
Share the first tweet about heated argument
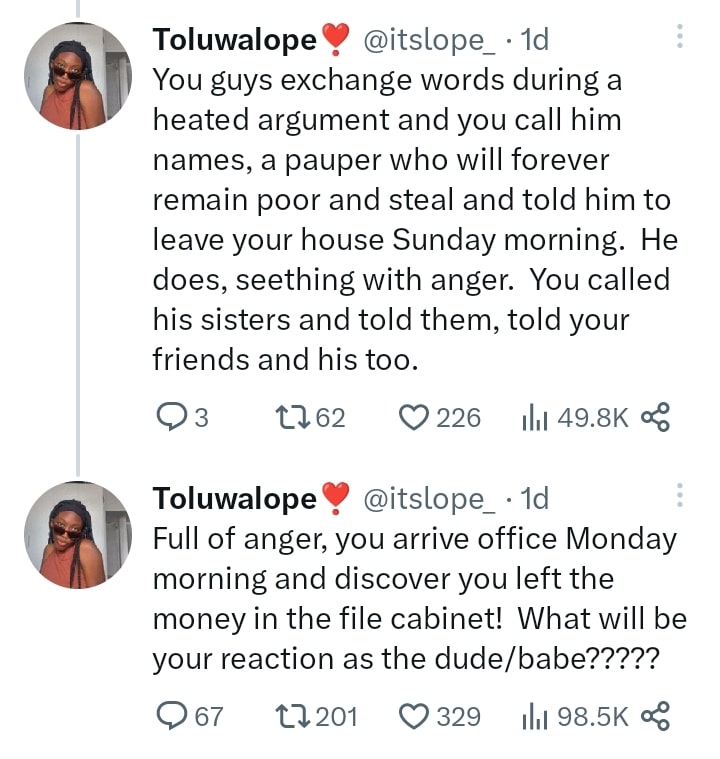point(654,417)
